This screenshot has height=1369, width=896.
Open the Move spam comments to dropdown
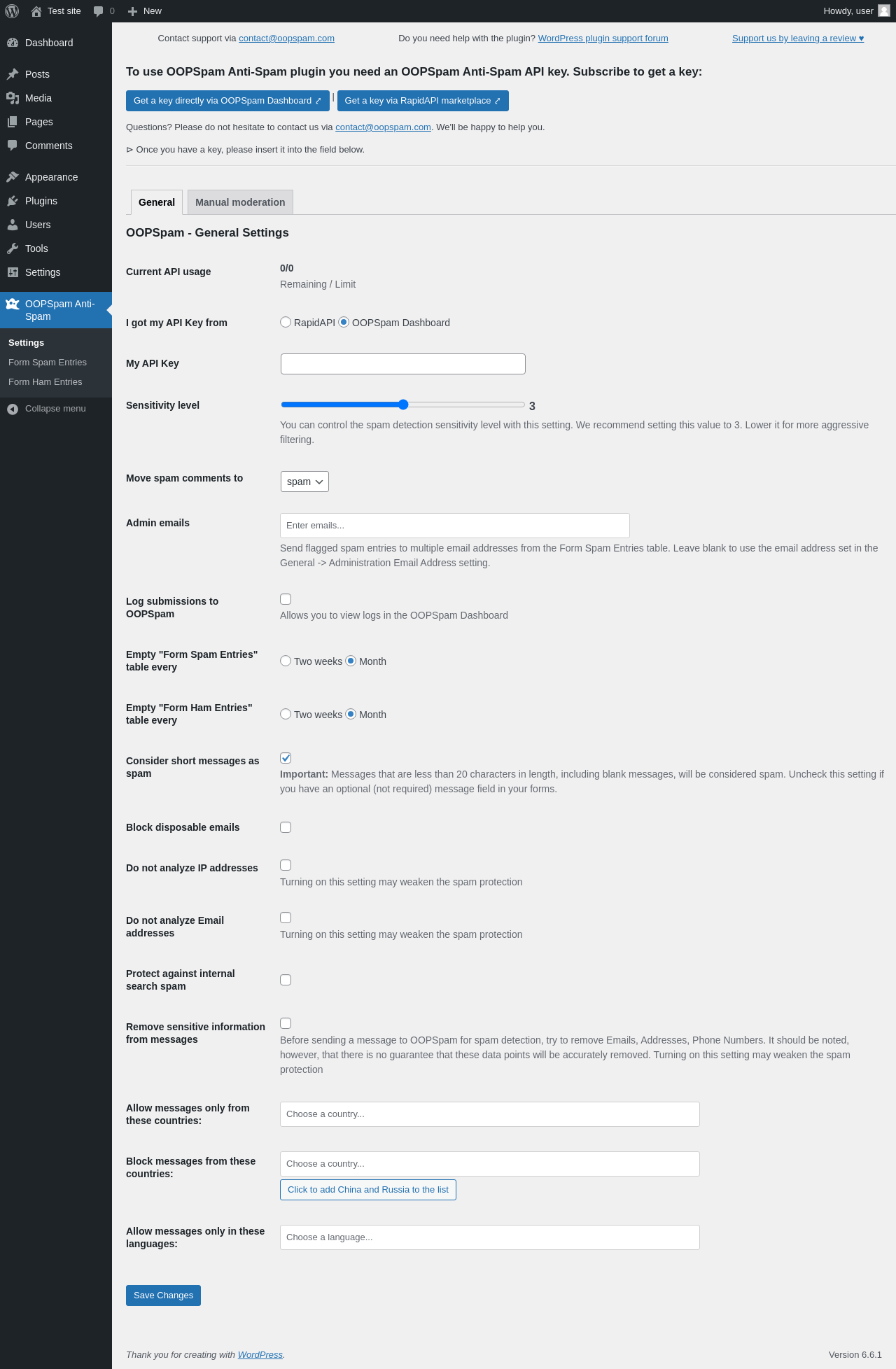tap(304, 482)
